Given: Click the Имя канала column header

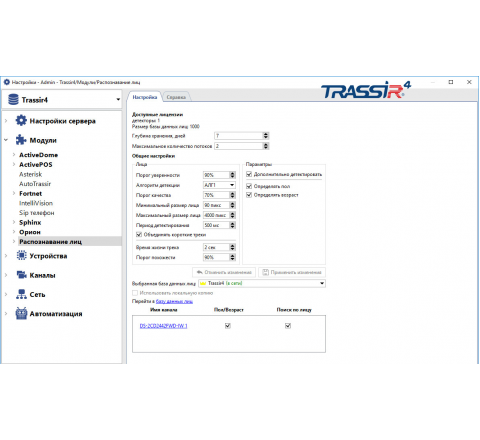Looking at the screenshot, I should click(x=164, y=310).
